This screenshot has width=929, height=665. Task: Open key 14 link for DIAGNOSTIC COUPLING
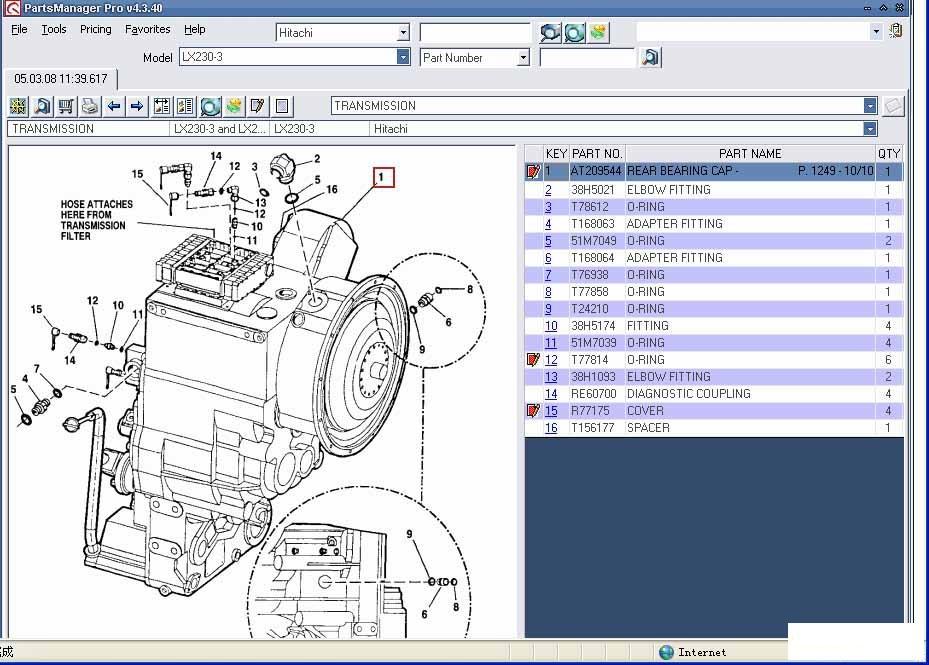click(x=551, y=394)
